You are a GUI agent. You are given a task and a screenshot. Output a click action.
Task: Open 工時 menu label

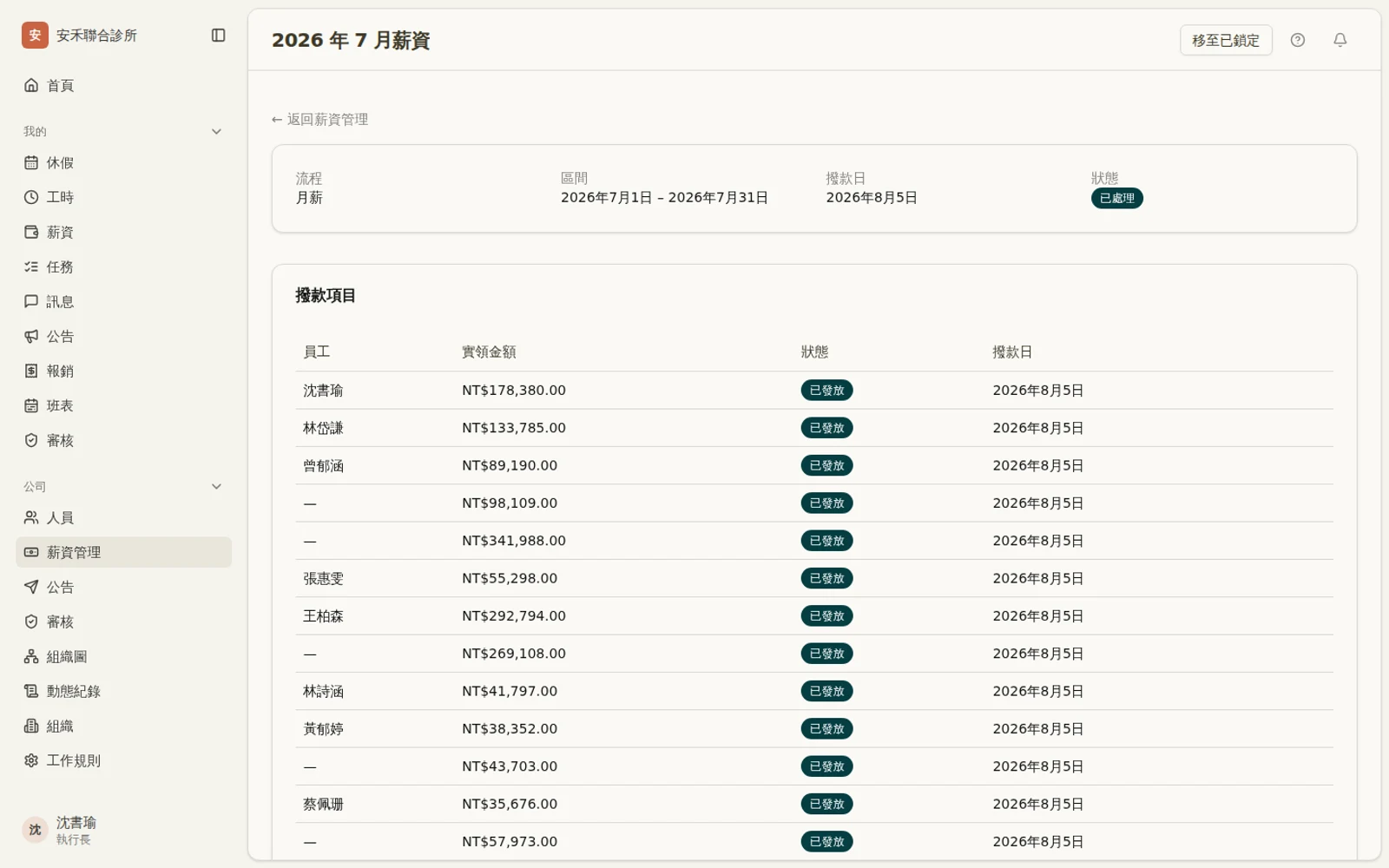coord(60,197)
